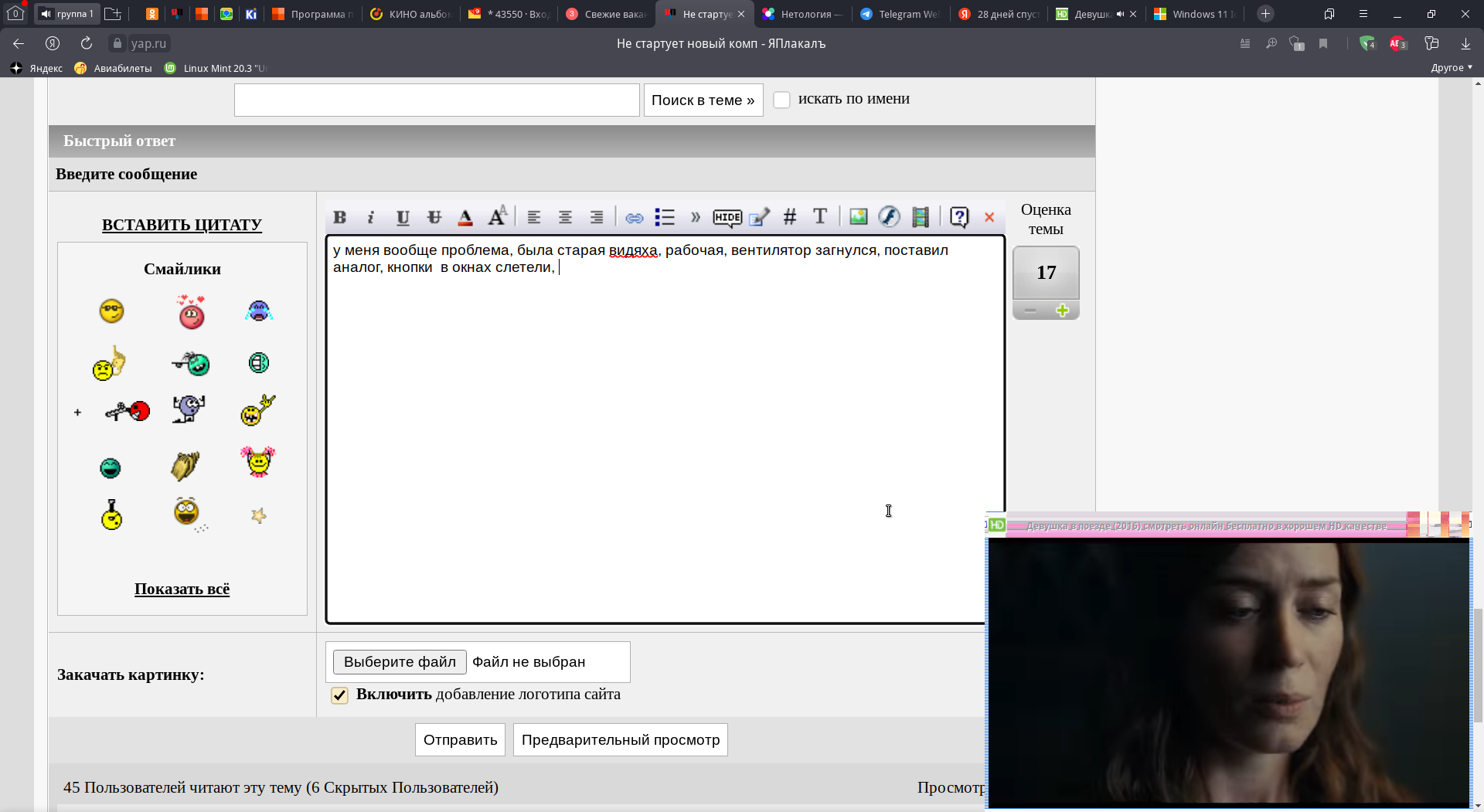Click inside the message text area

coord(665,429)
